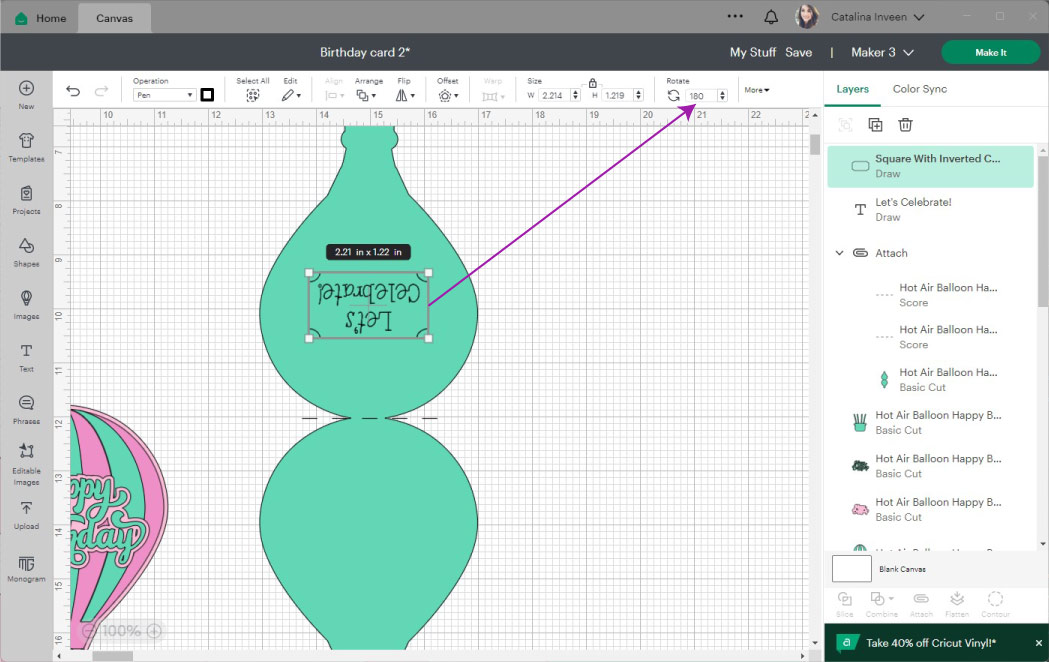Duplicate the selected layer

click(x=875, y=125)
